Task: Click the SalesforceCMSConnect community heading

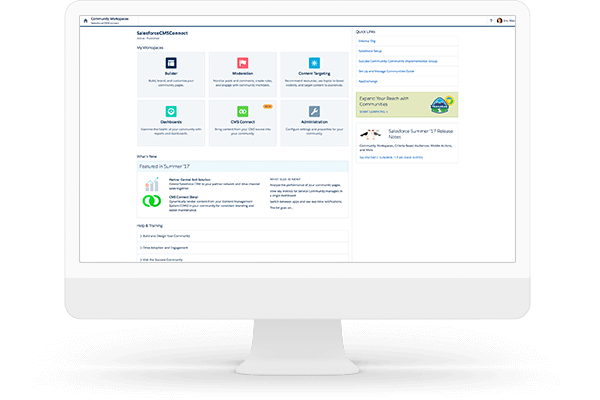Action: [162, 33]
